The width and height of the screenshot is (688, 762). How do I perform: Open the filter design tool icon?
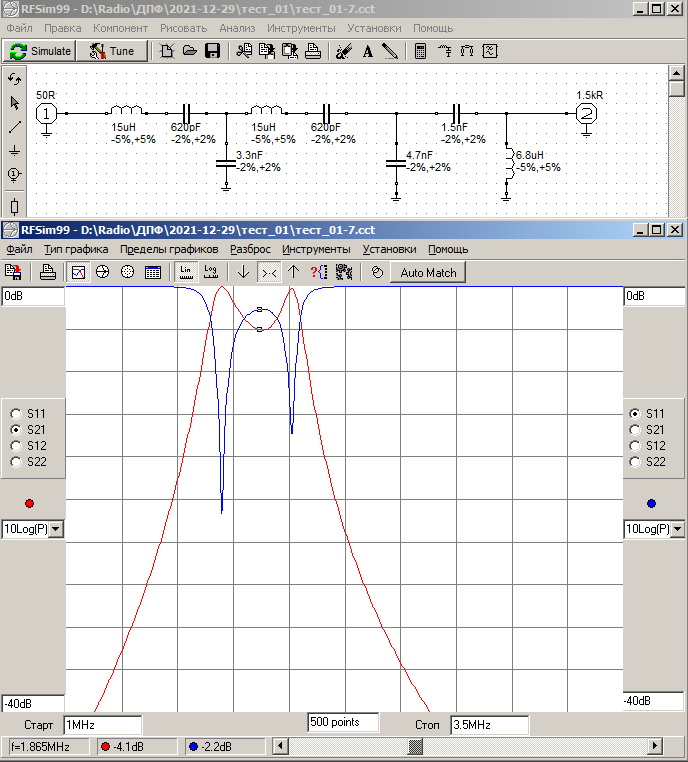(x=490, y=51)
